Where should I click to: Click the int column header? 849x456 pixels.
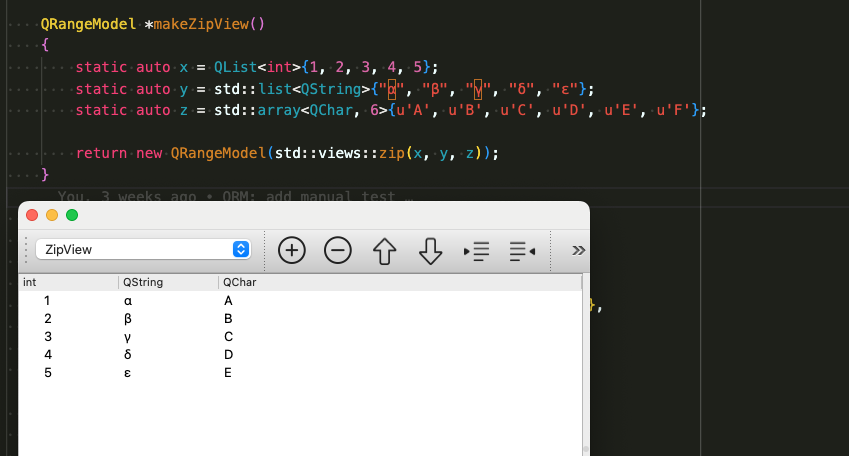coord(68,283)
